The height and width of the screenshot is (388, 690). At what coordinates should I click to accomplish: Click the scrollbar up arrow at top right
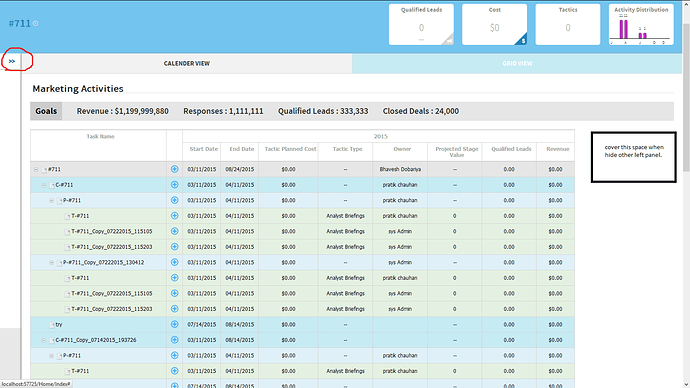[686, 4]
